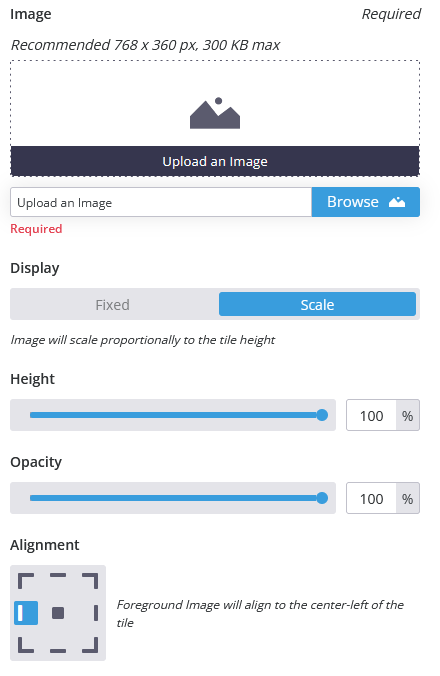Select the center-right alignment icon
The height and width of the screenshot is (676, 440).
96,613
